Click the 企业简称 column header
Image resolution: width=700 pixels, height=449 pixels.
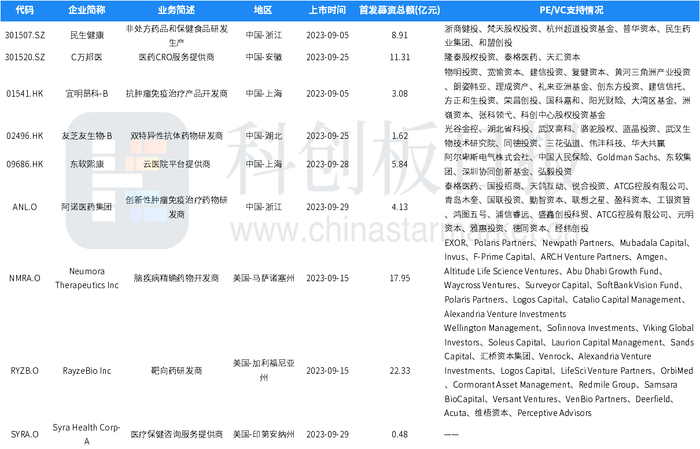click(87, 10)
